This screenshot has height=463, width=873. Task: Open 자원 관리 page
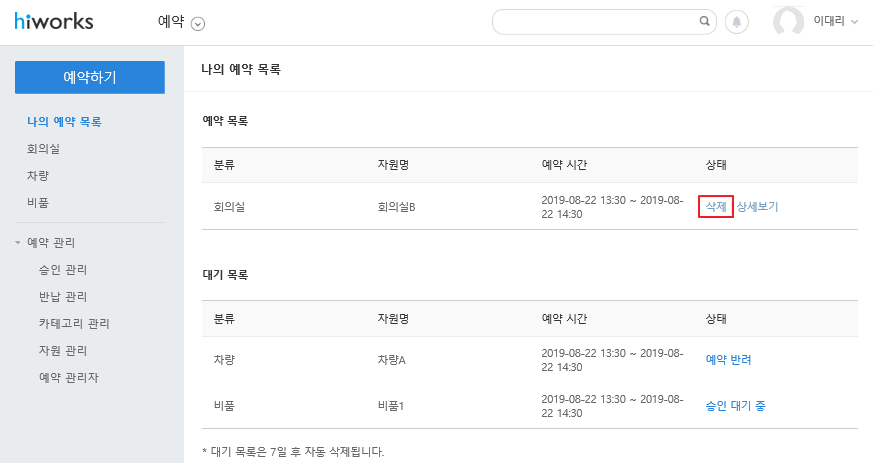click(x=63, y=351)
